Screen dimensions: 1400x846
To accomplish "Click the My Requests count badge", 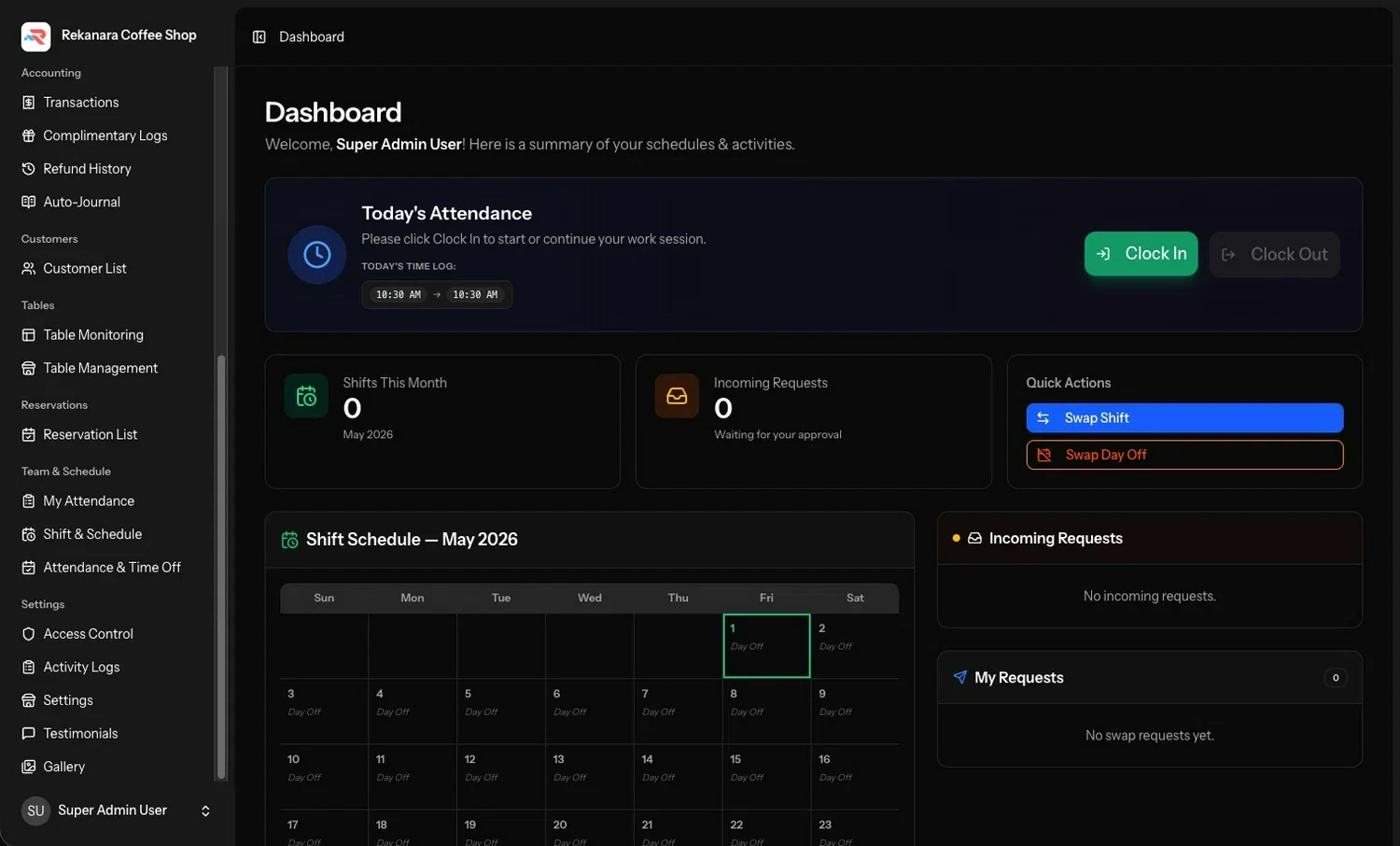I will coord(1336,678).
